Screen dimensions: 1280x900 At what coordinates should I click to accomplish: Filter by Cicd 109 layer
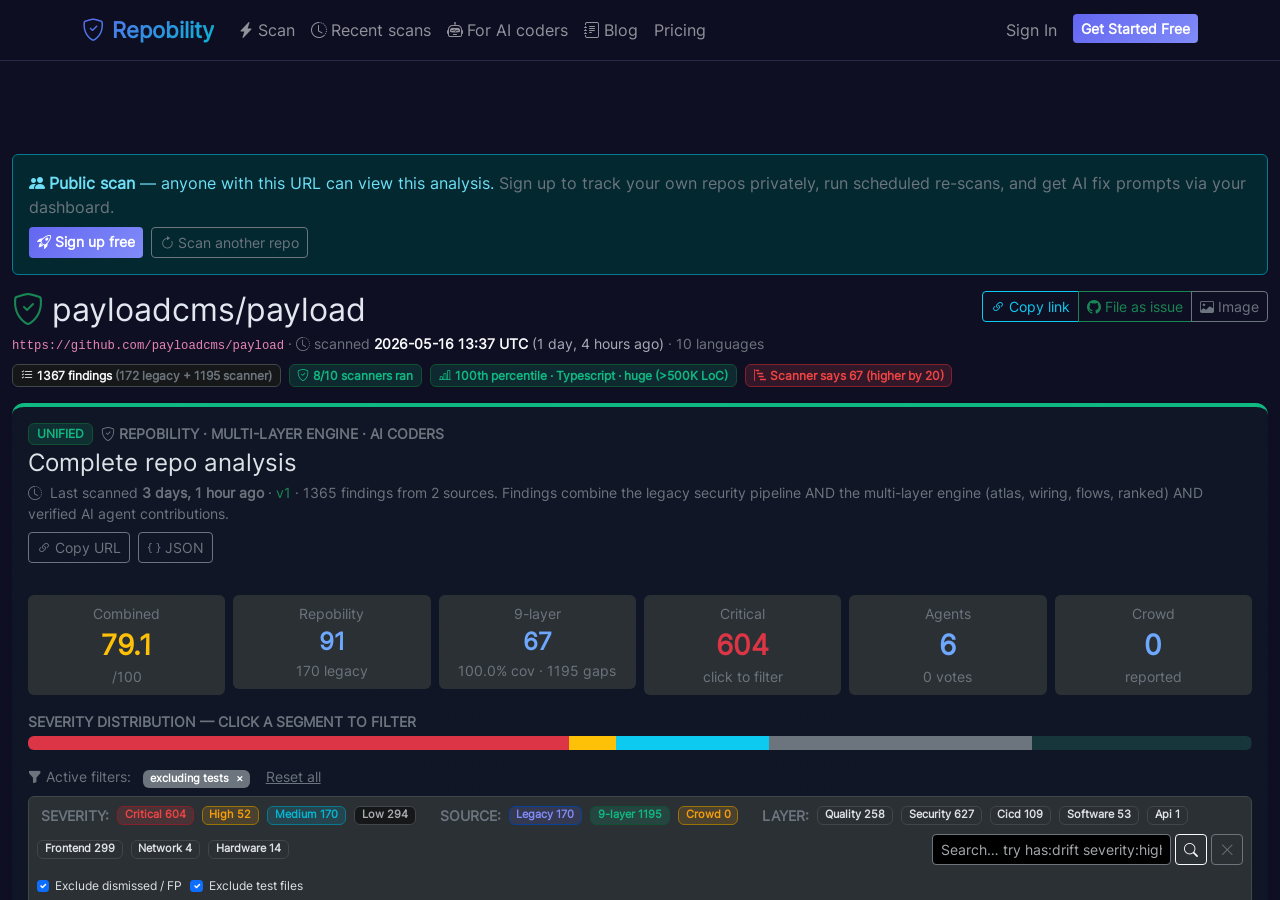click(x=1020, y=815)
